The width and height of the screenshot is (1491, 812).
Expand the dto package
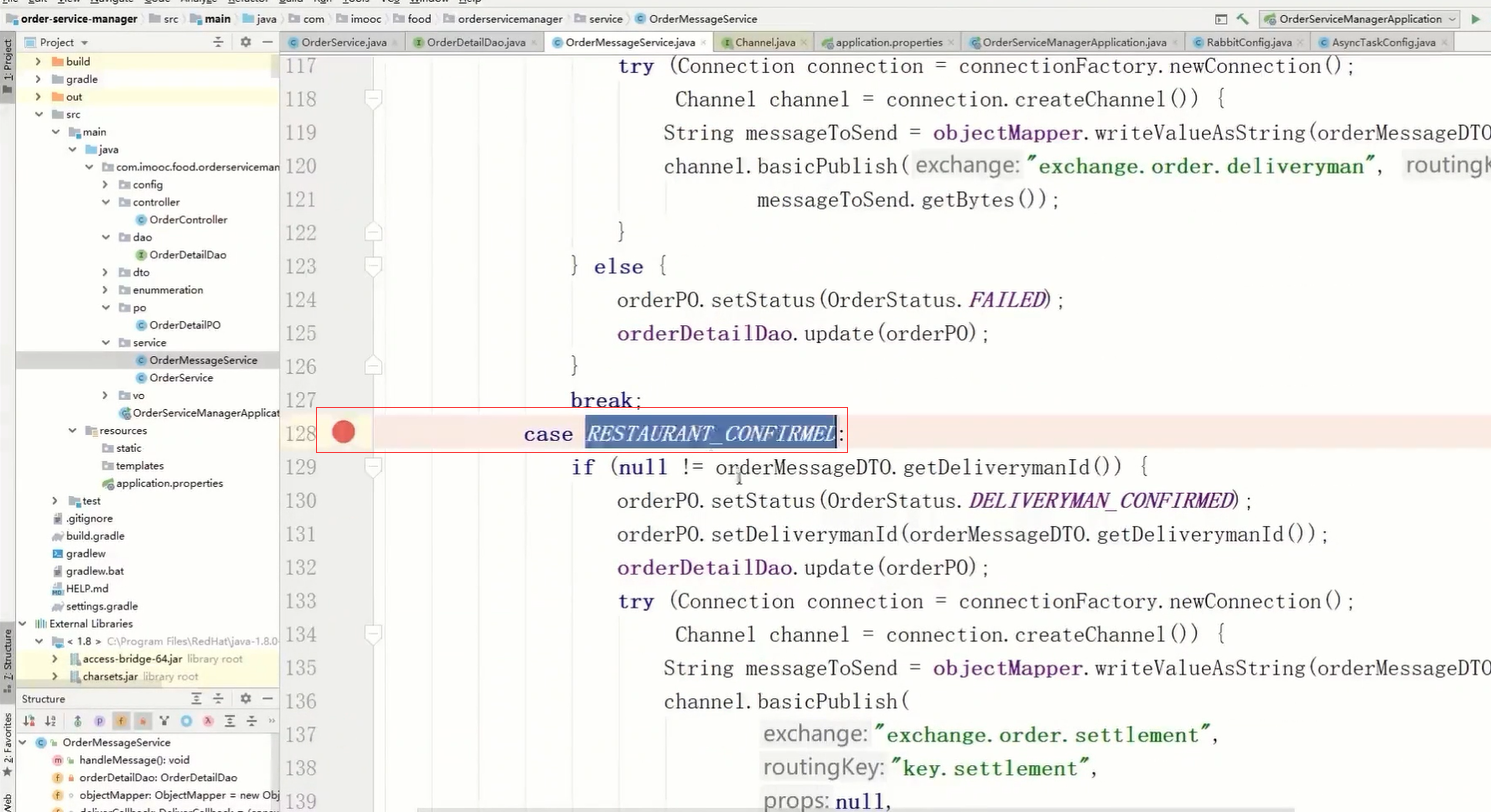[x=105, y=272]
